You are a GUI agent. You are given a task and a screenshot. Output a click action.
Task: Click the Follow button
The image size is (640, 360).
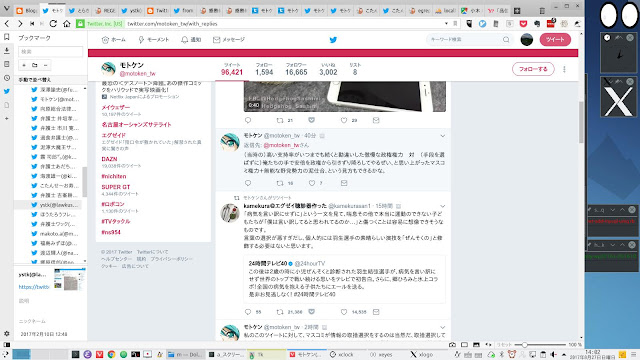click(x=533, y=69)
